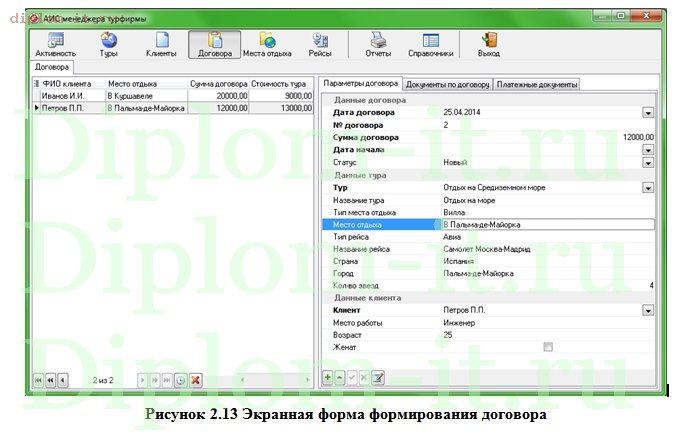Click the application icon in title bar
Viewport: 680px width, 440px height.
(x=35, y=19)
